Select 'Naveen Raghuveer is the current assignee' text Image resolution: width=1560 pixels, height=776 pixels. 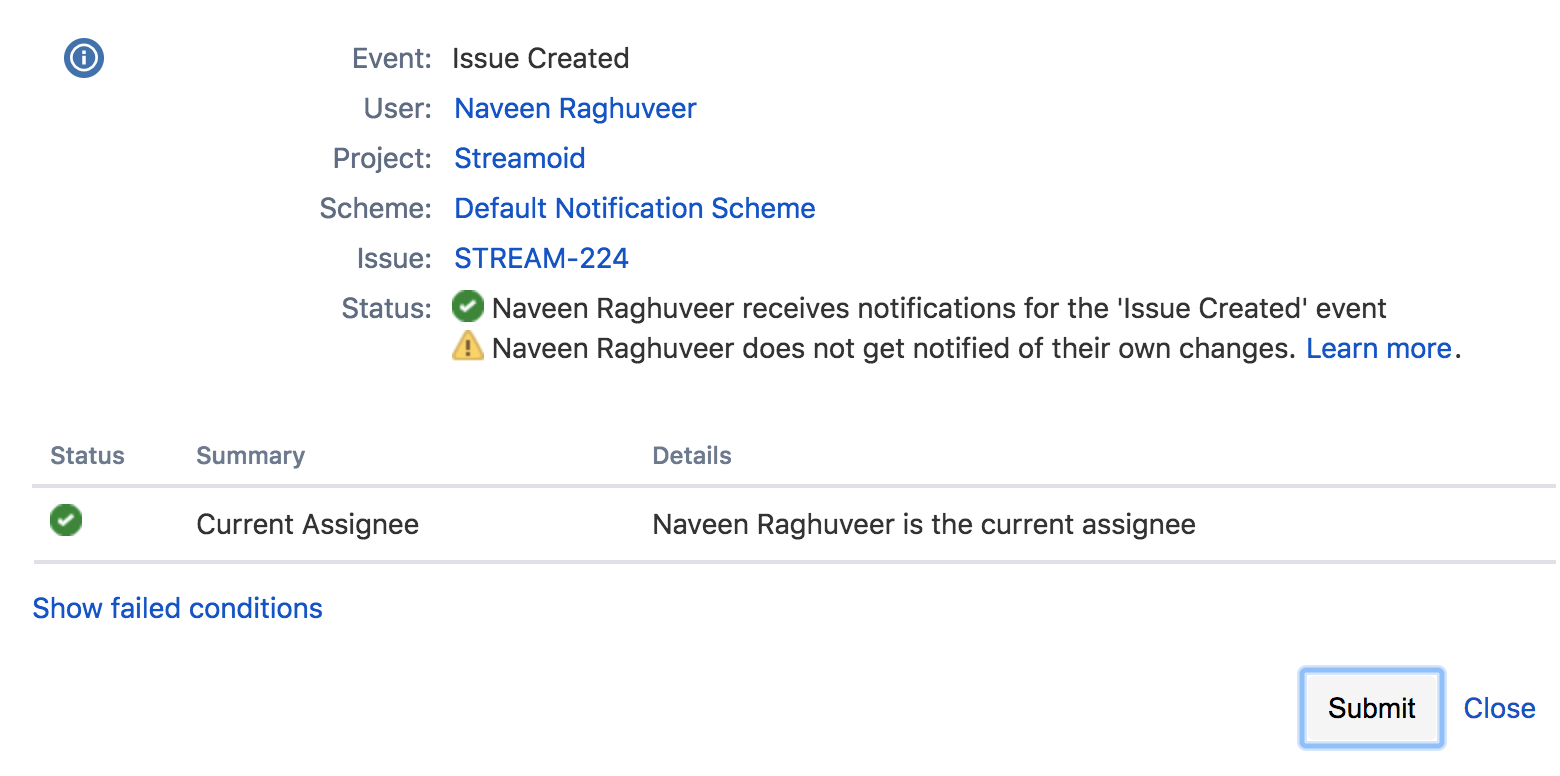pos(924,524)
